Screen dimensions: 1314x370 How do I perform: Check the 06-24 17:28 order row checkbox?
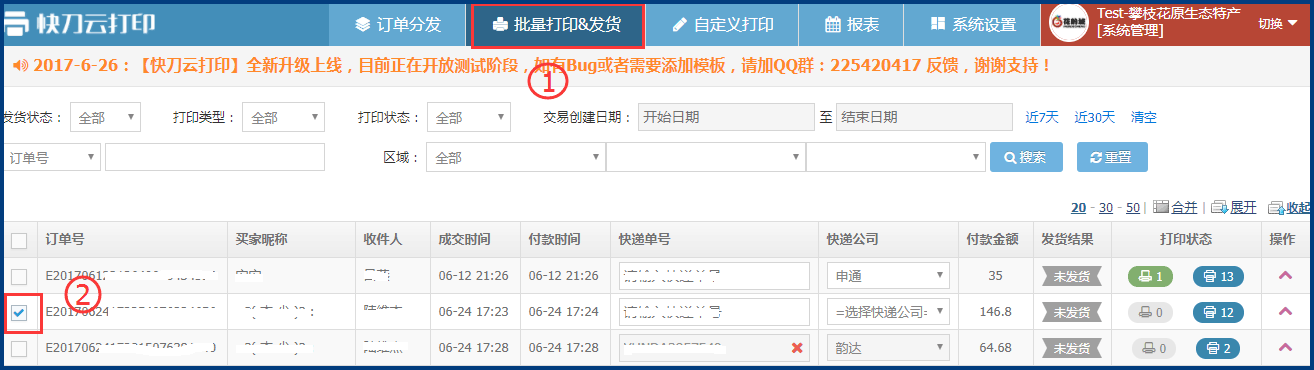pyautogui.click(x=19, y=348)
